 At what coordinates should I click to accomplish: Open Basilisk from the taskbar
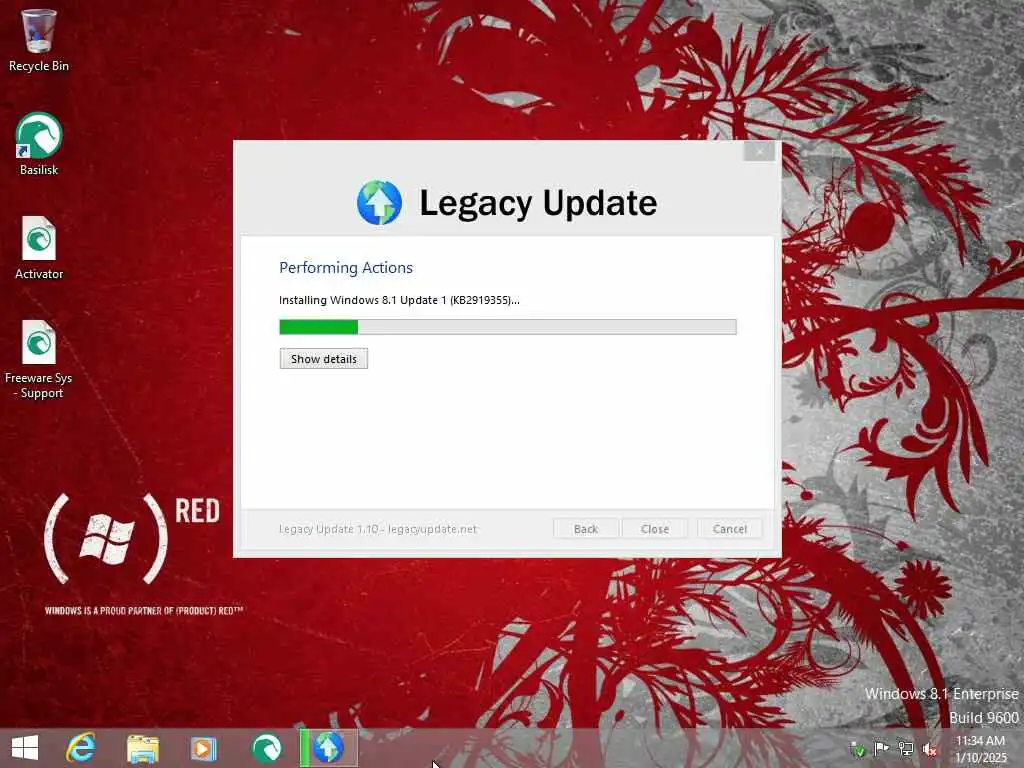click(x=266, y=748)
